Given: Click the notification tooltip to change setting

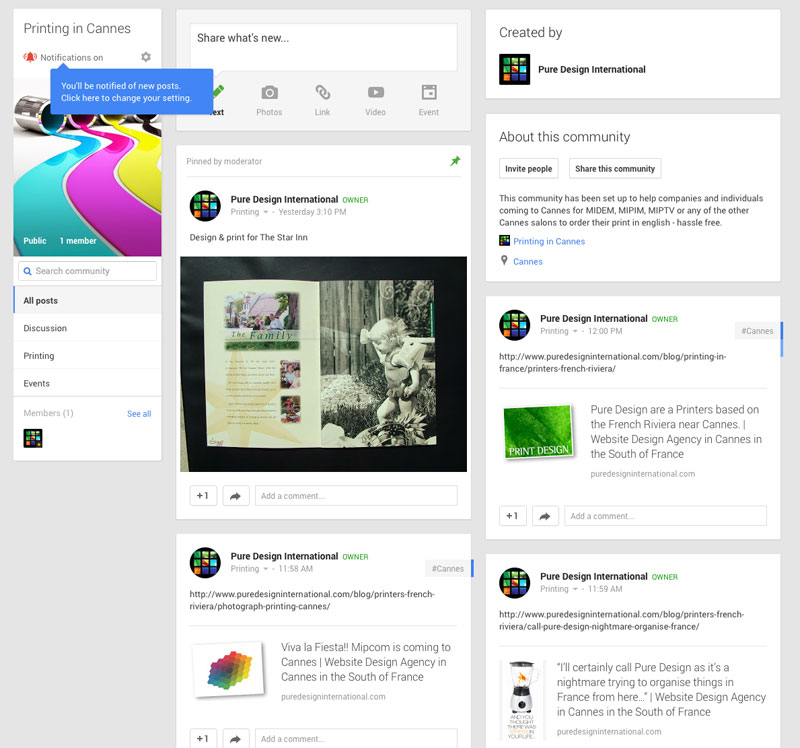Looking at the screenshot, I should [132, 92].
